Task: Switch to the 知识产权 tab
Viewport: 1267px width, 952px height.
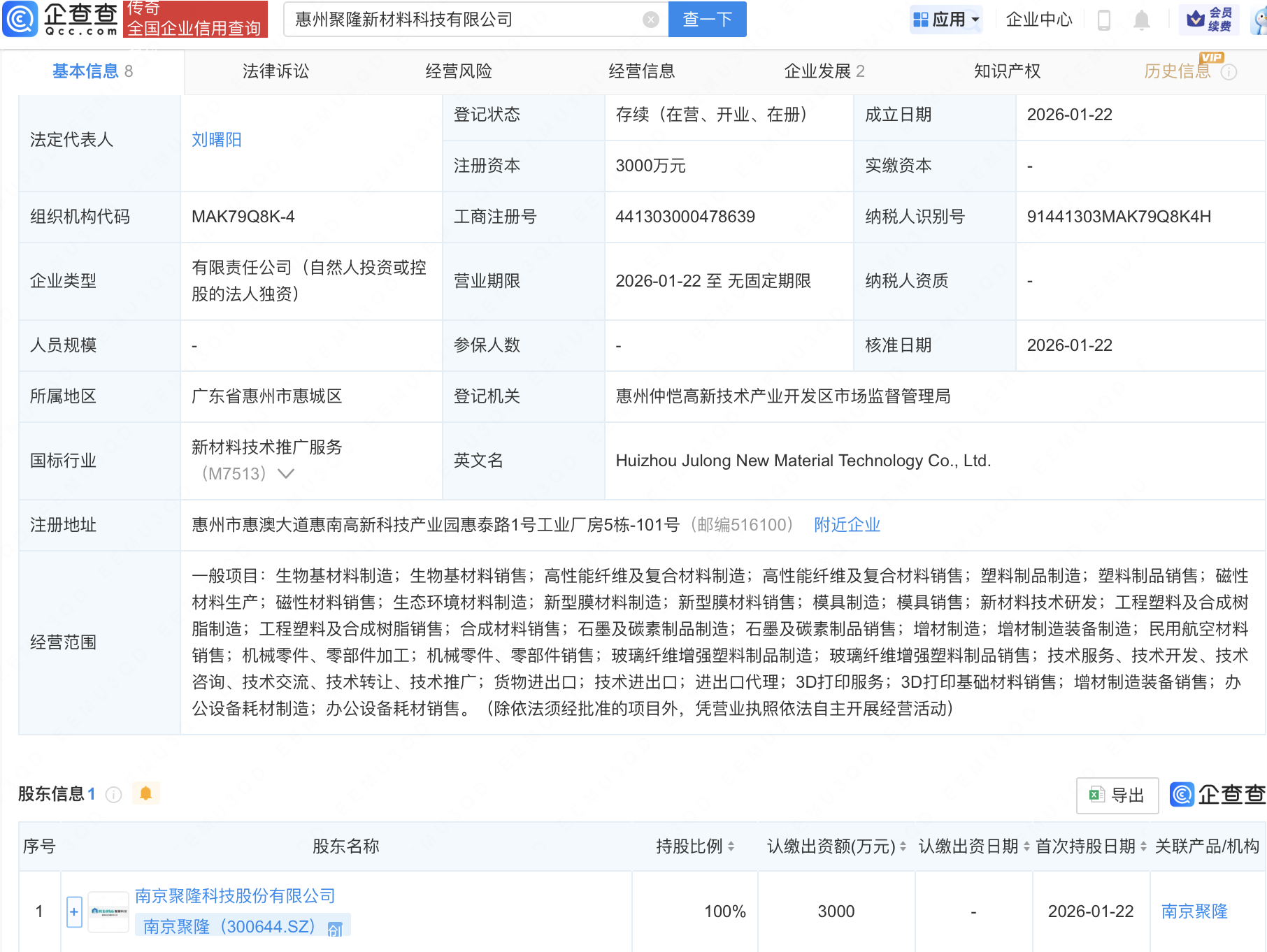Action: (x=1006, y=71)
